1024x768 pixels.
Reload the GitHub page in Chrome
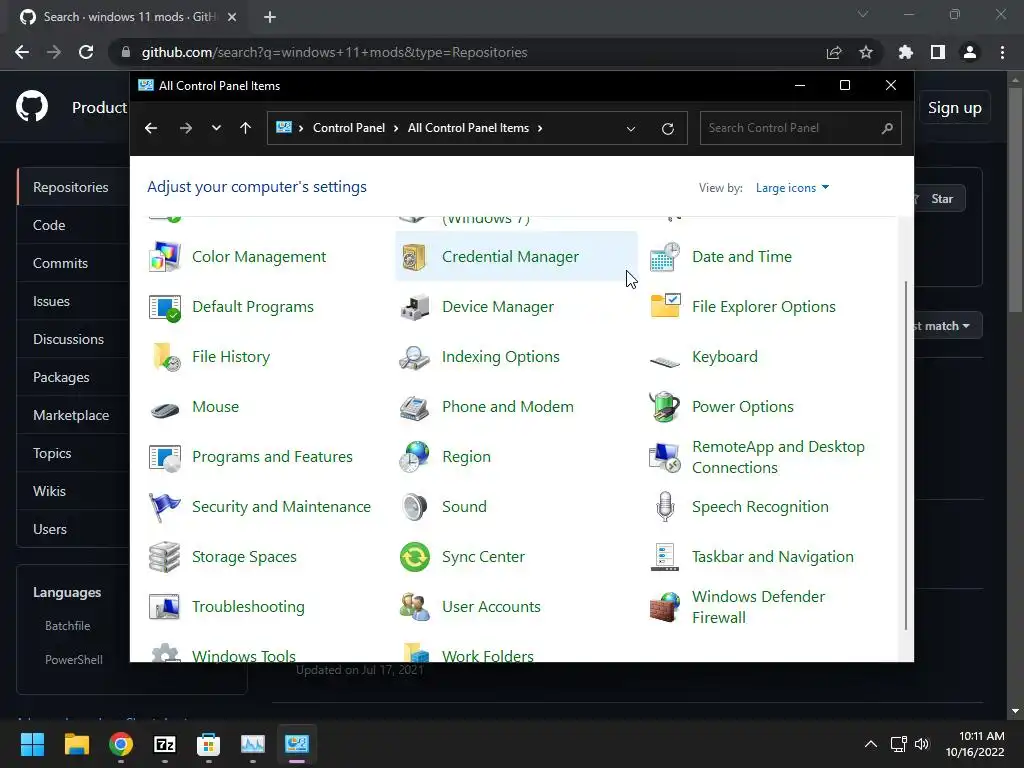[86, 52]
